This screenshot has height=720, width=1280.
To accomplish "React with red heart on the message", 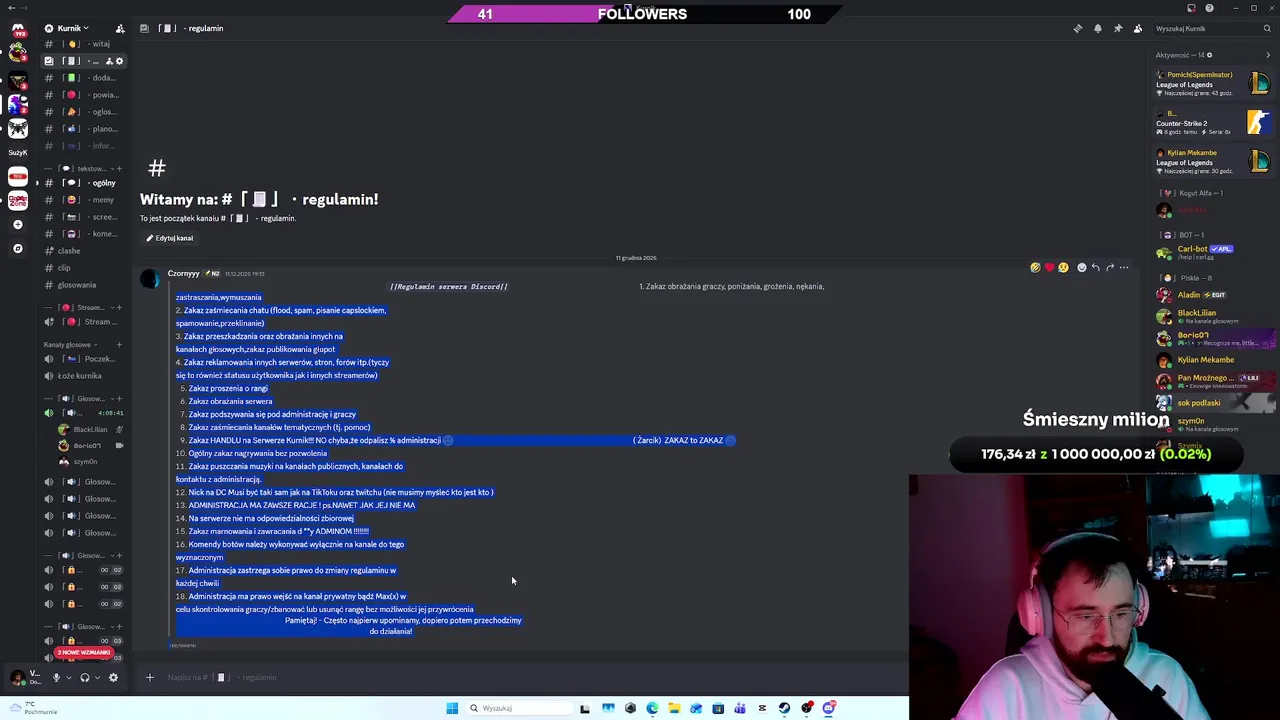I will [1049, 268].
